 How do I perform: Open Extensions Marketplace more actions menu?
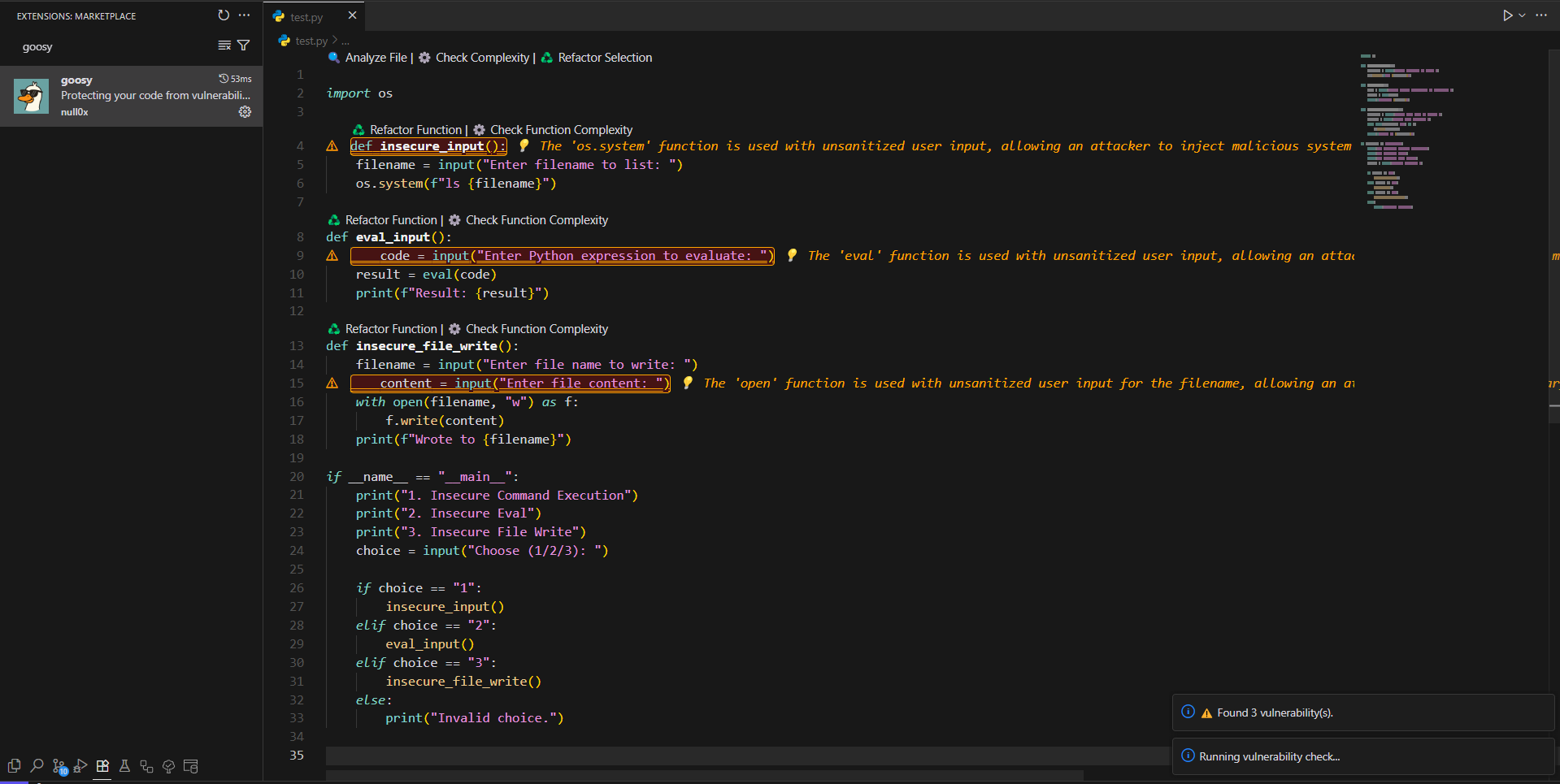pyautogui.click(x=244, y=15)
